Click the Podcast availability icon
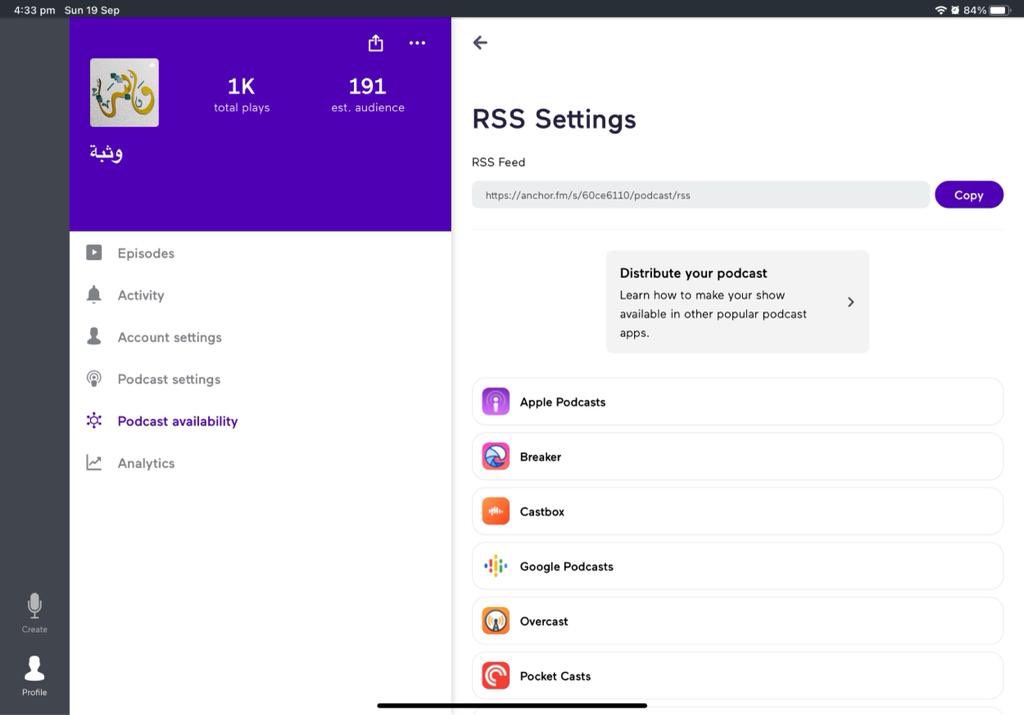The width and height of the screenshot is (1024, 715). pyautogui.click(x=94, y=421)
